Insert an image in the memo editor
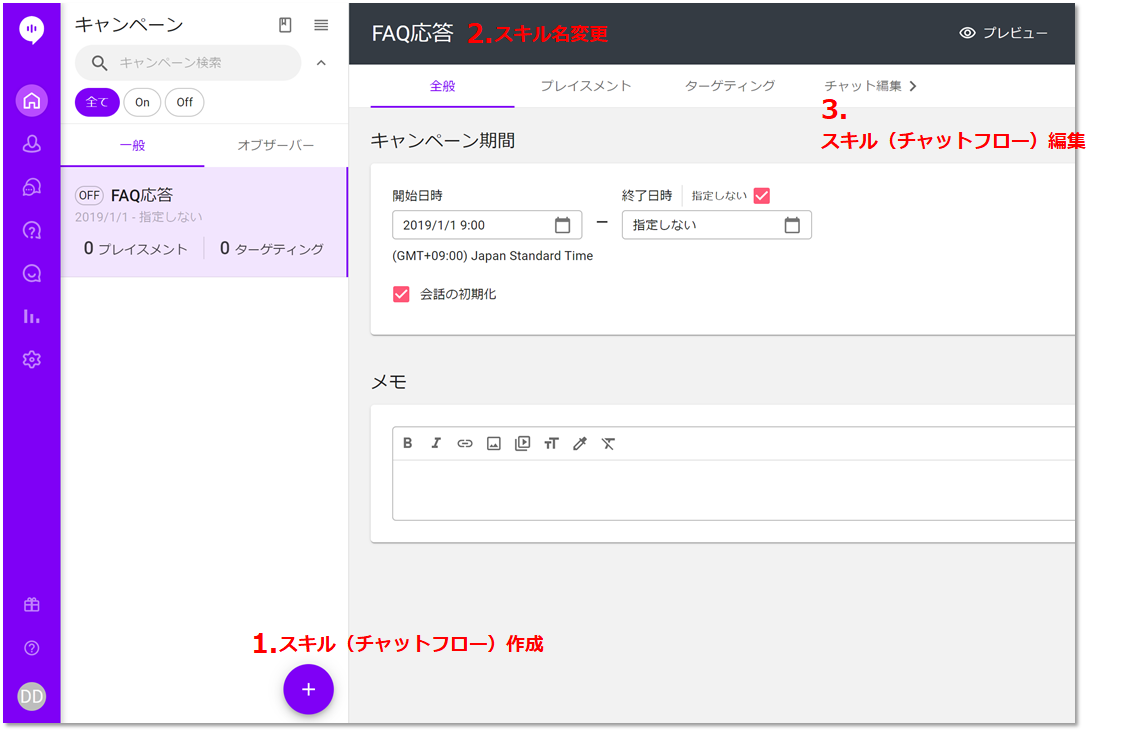 [x=493, y=443]
